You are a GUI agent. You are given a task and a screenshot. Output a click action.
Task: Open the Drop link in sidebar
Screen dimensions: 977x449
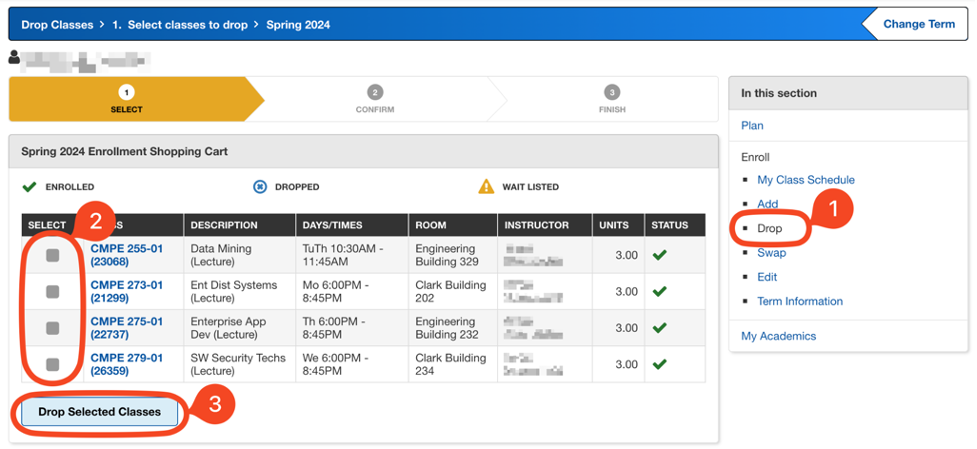pyautogui.click(x=769, y=228)
